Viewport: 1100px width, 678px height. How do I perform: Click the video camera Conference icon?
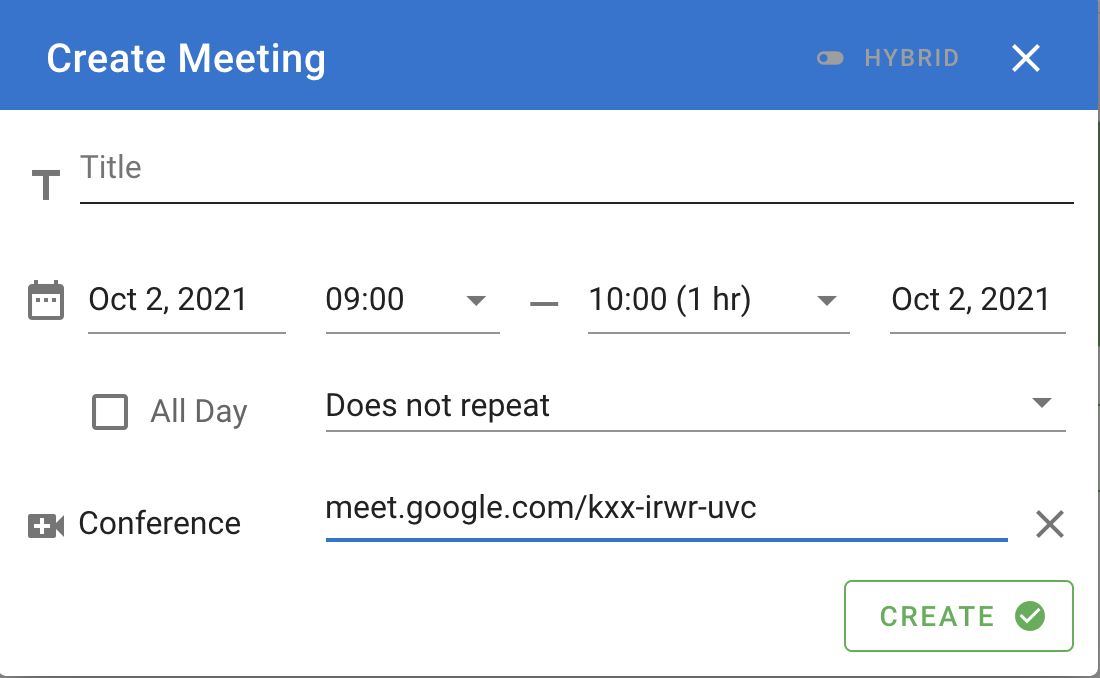tap(46, 525)
